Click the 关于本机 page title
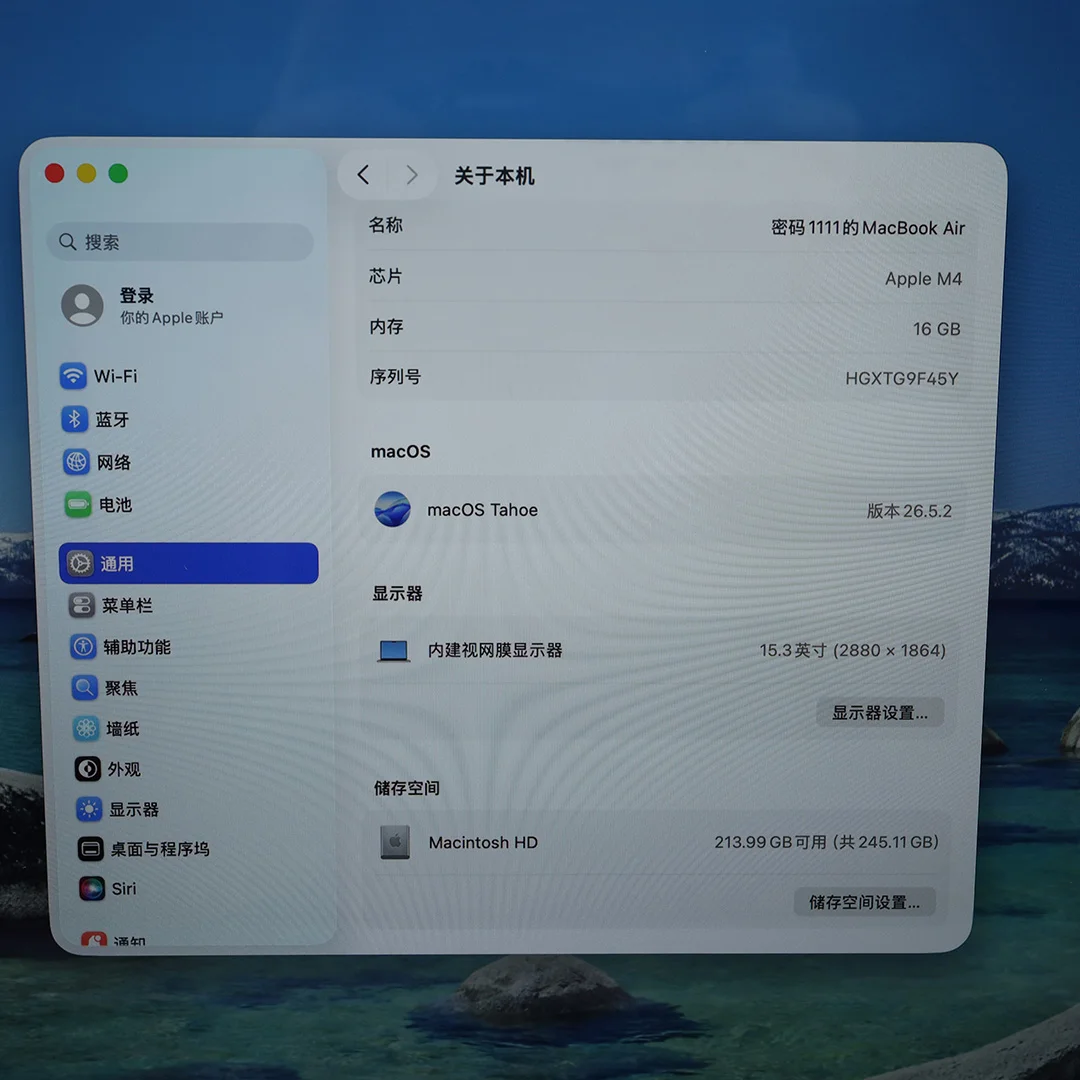1080x1080 pixels. [x=495, y=176]
